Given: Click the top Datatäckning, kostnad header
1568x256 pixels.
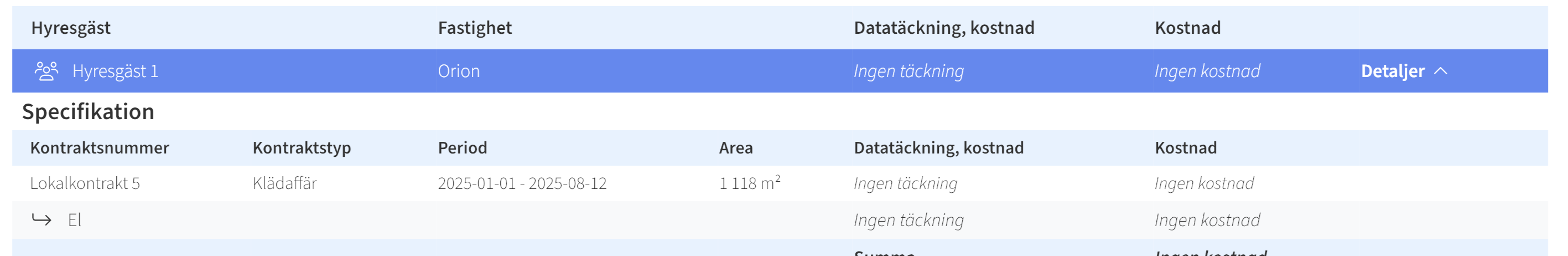Looking at the screenshot, I should tap(944, 28).
